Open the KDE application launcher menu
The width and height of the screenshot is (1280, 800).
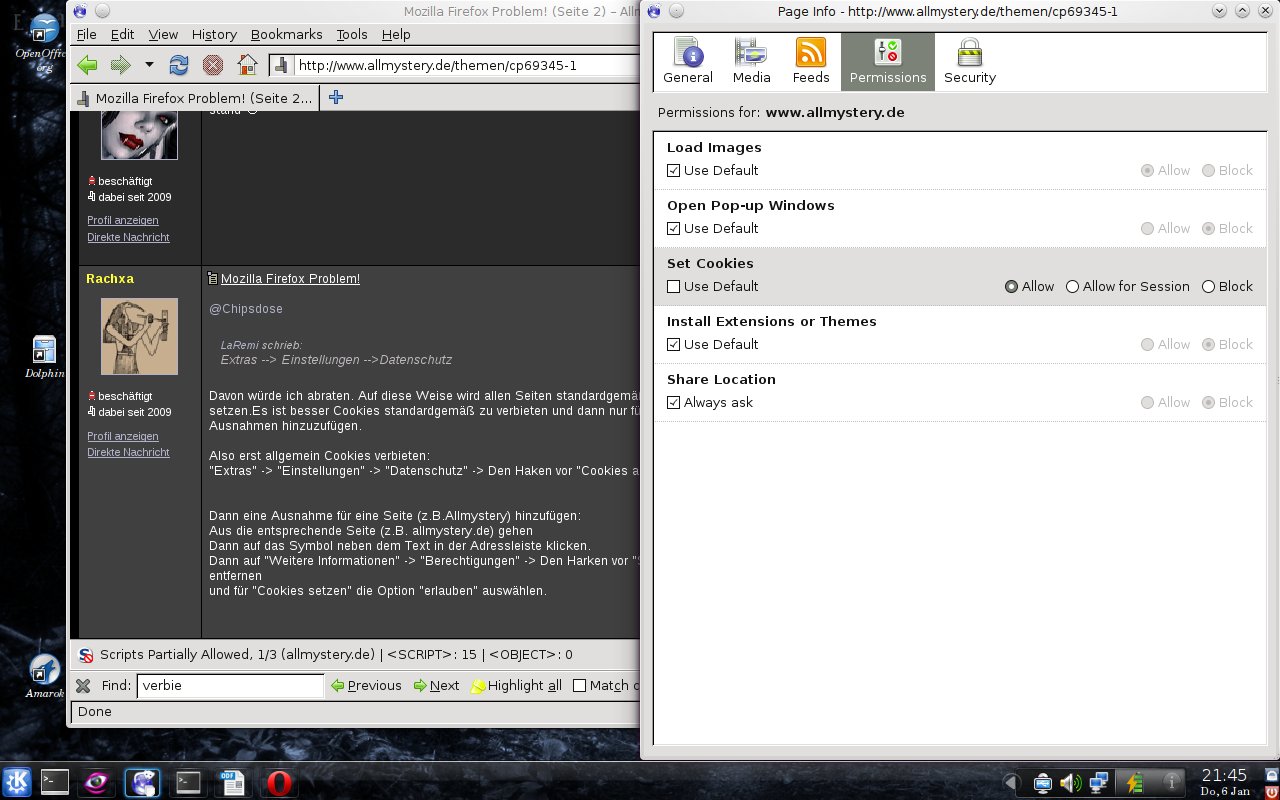click(x=17, y=781)
